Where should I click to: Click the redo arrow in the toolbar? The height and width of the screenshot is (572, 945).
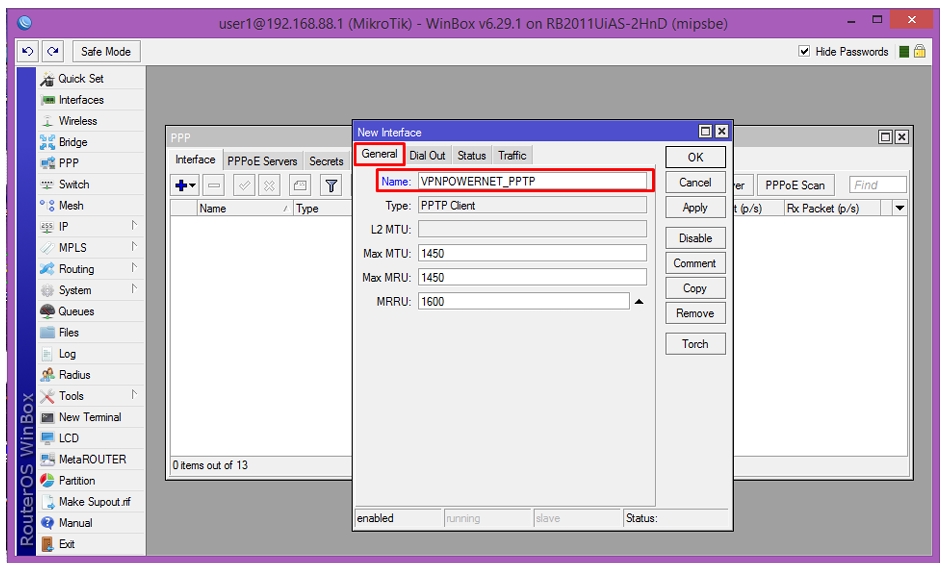[53, 52]
